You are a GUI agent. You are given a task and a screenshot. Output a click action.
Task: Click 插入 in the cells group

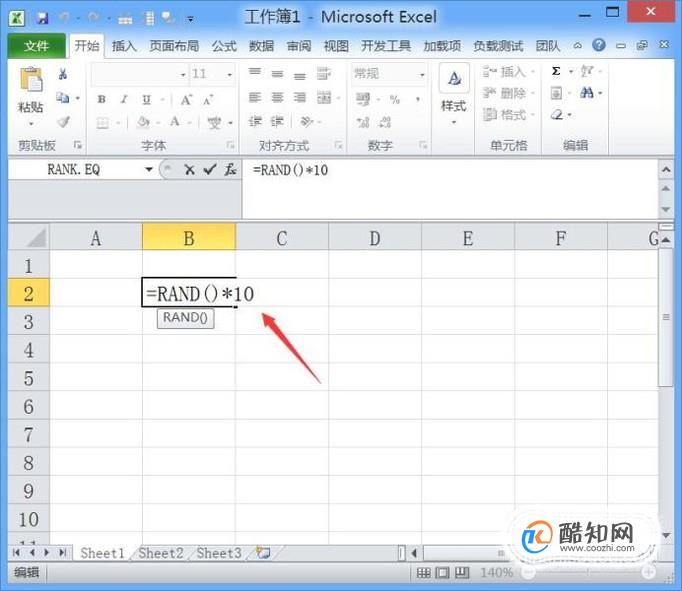tap(508, 72)
